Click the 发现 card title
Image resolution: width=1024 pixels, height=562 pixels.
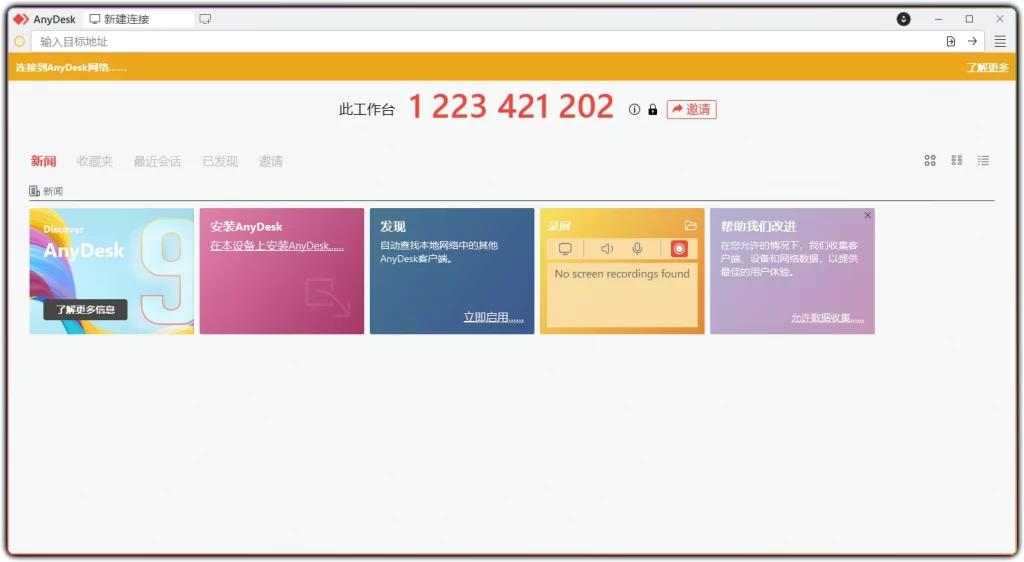393,226
